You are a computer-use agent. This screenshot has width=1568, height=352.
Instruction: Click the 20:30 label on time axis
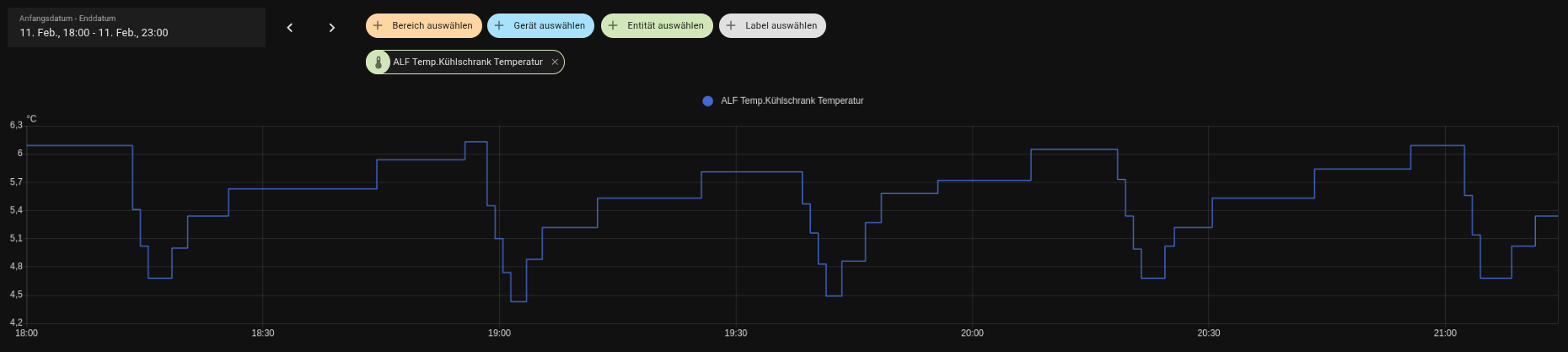pyautogui.click(x=1208, y=333)
